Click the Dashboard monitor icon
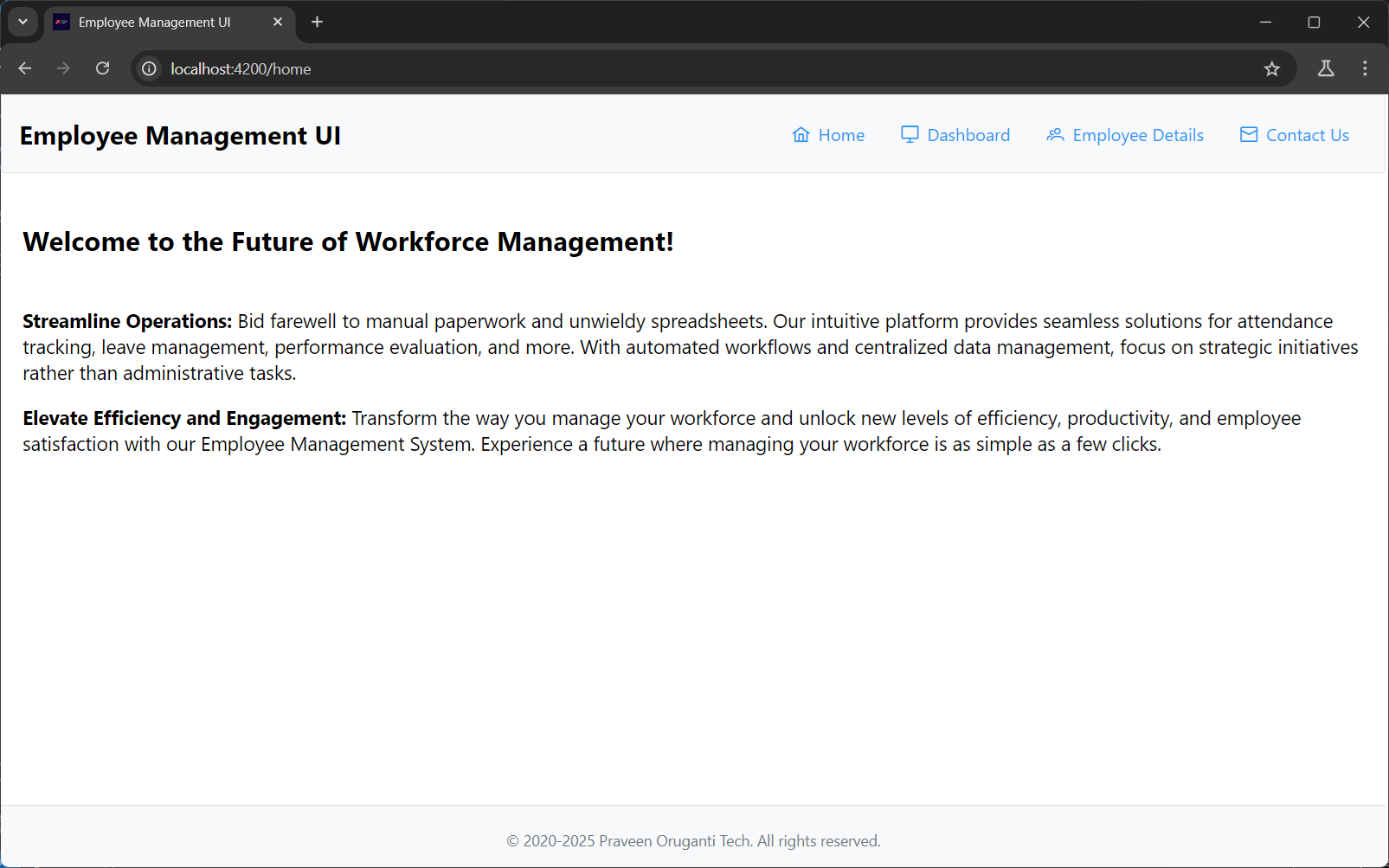 click(x=910, y=134)
